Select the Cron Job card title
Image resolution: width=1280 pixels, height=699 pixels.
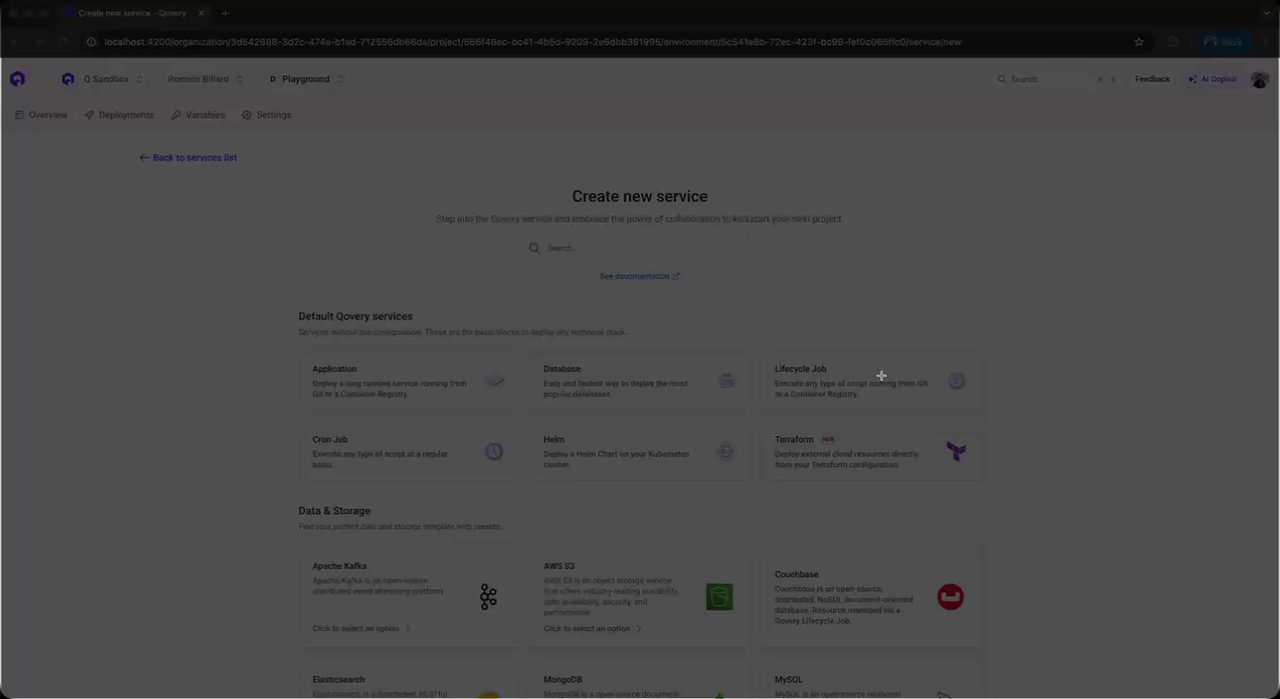pos(330,440)
